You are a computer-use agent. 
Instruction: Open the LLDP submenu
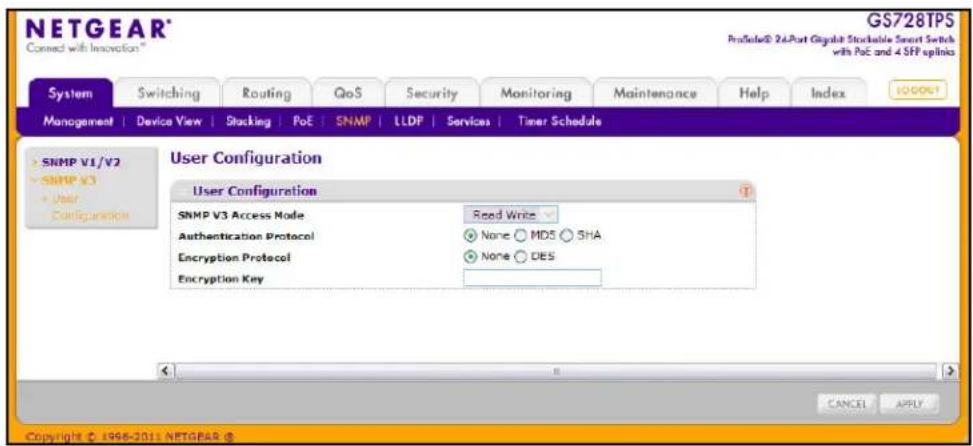point(407,121)
